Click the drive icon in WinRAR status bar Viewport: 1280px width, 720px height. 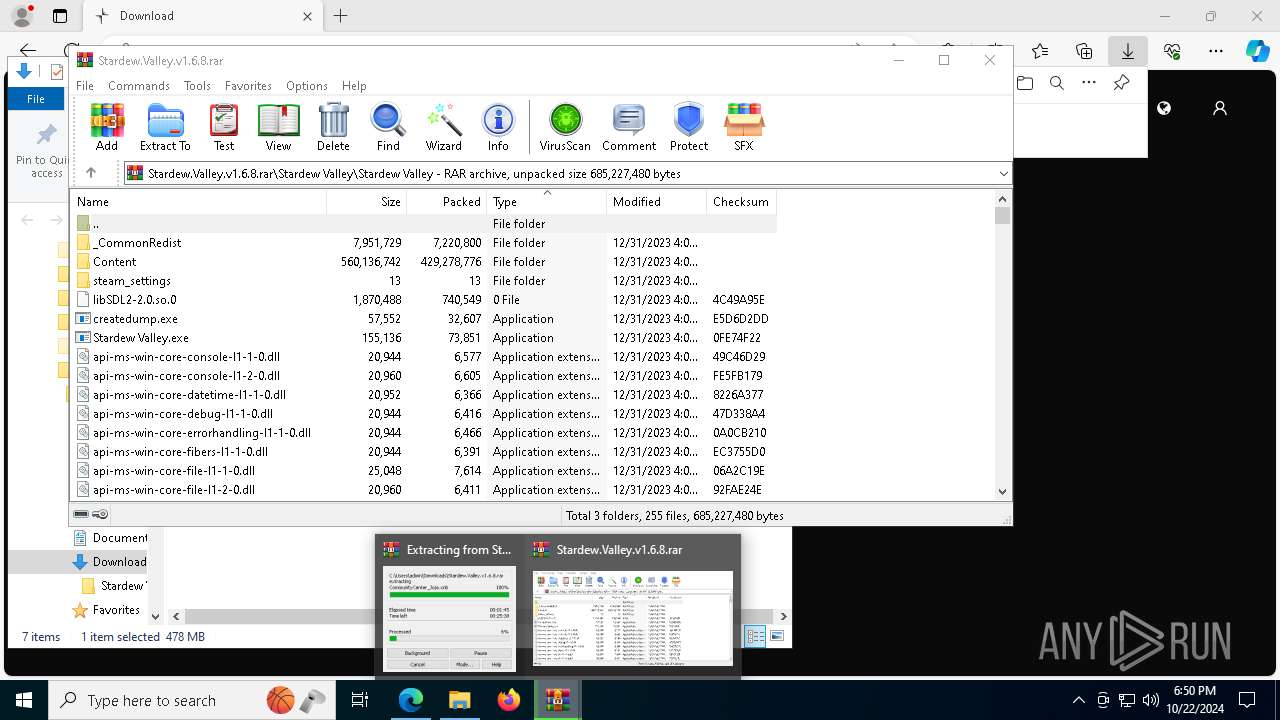click(x=81, y=514)
